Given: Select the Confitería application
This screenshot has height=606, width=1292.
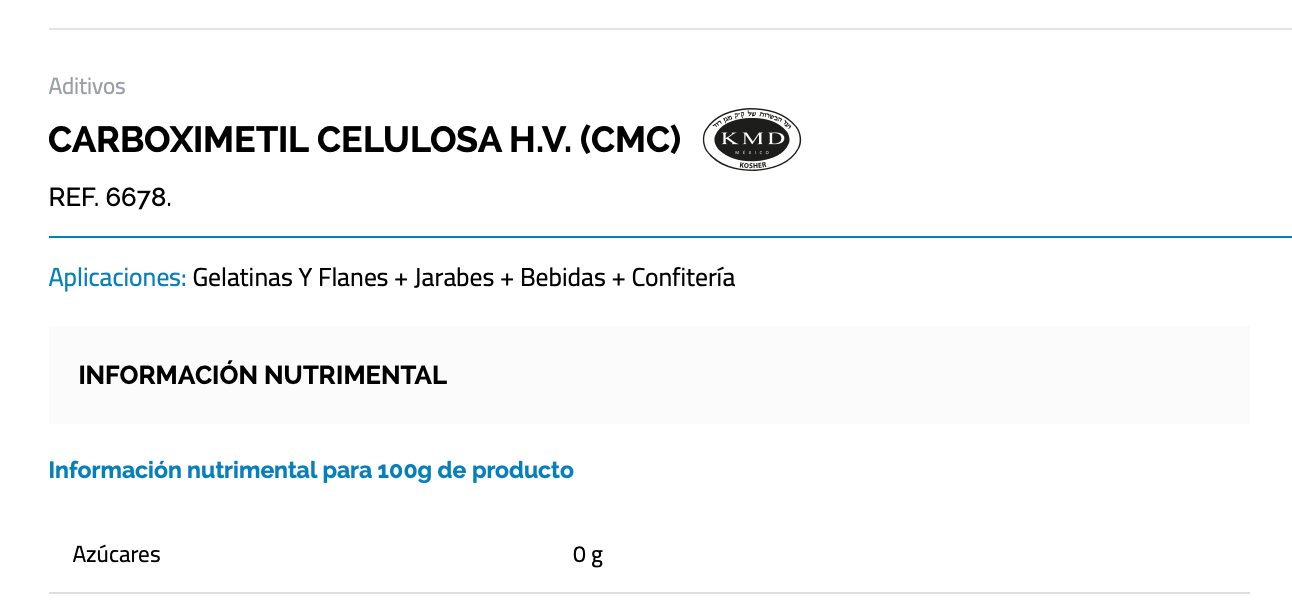Looking at the screenshot, I should coord(683,277).
